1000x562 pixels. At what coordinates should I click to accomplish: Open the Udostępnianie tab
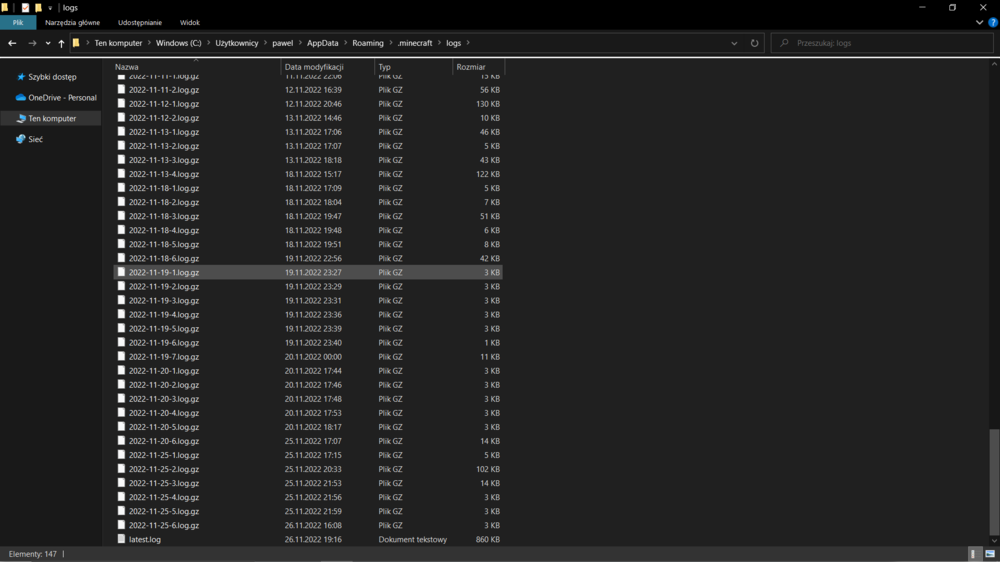click(140, 22)
